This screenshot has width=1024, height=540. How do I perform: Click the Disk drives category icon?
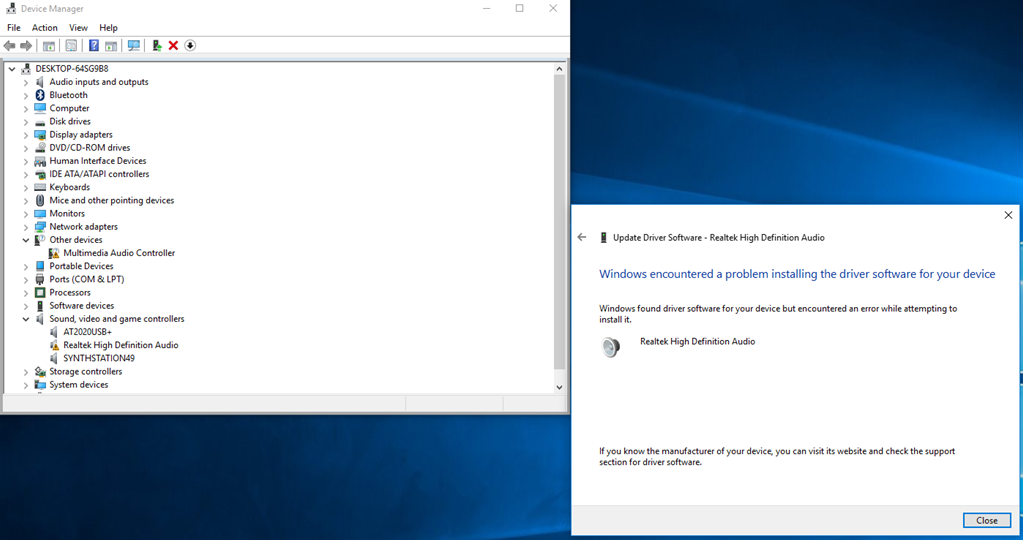(40, 121)
